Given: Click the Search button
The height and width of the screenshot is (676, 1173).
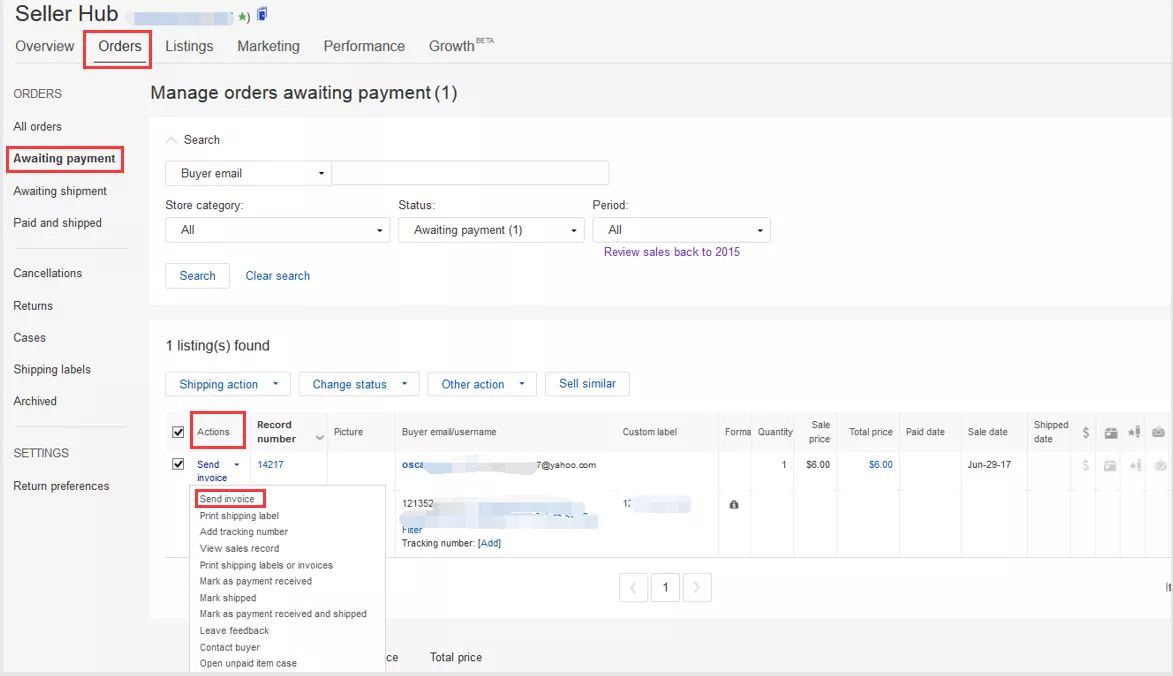Looking at the screenshot, I should pyautogui.click(x=197, y=275).
